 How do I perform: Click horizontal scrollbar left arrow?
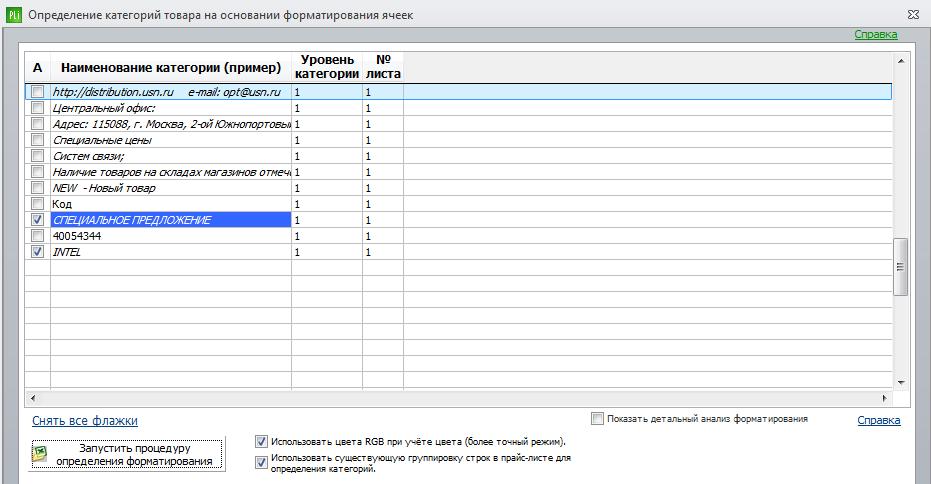pos(33,398)
